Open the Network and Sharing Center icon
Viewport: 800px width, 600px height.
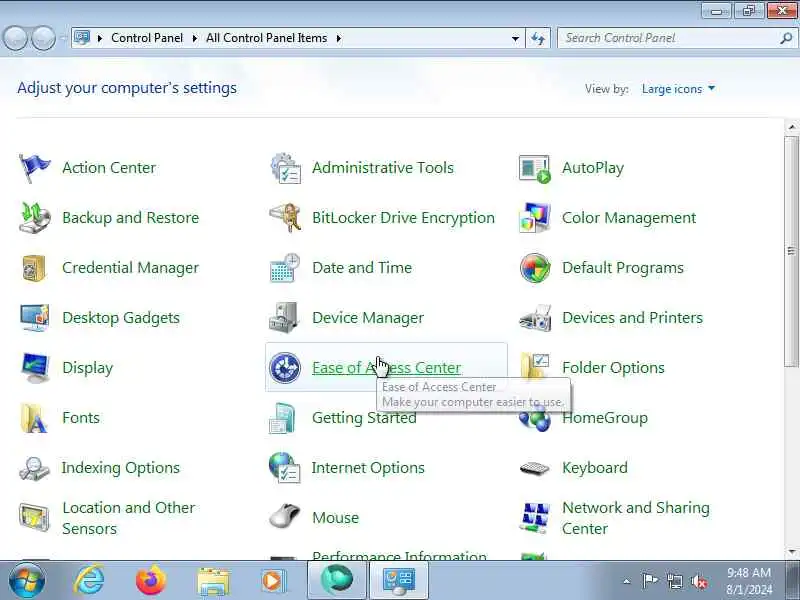(535, 517)
